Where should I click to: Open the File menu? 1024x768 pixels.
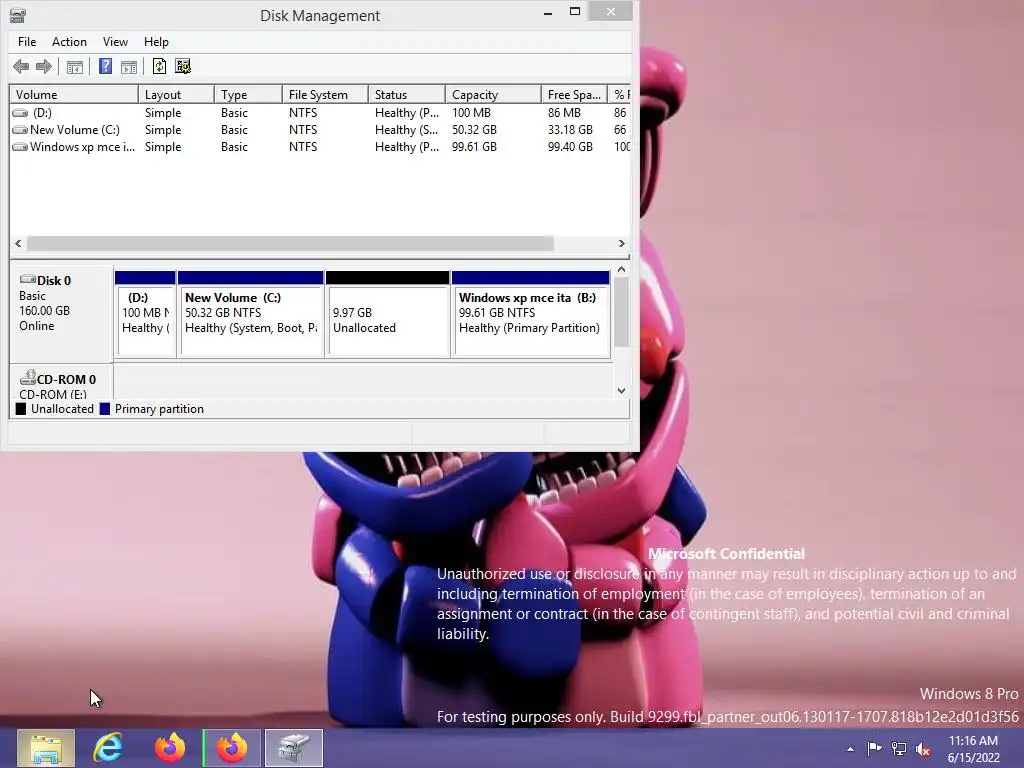(x=27, y=42)
